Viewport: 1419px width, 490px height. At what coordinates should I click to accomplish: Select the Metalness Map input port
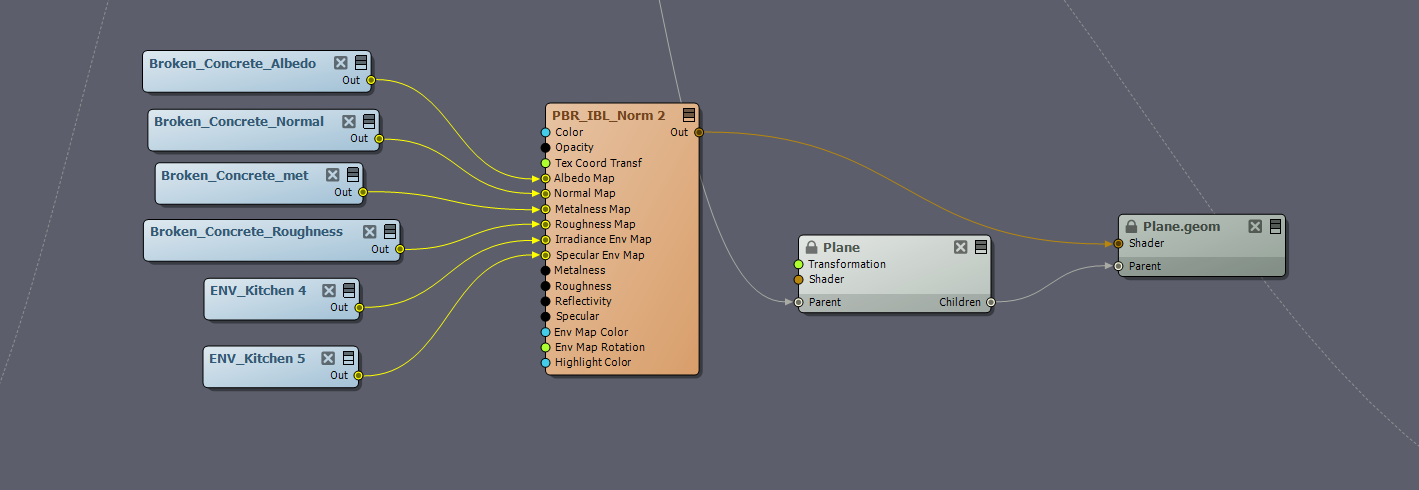545,209
